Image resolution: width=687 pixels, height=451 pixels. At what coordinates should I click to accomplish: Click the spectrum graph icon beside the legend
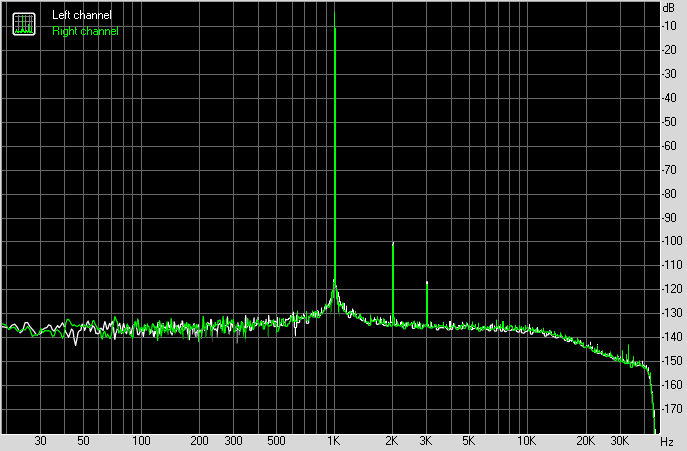click(24, 24)
